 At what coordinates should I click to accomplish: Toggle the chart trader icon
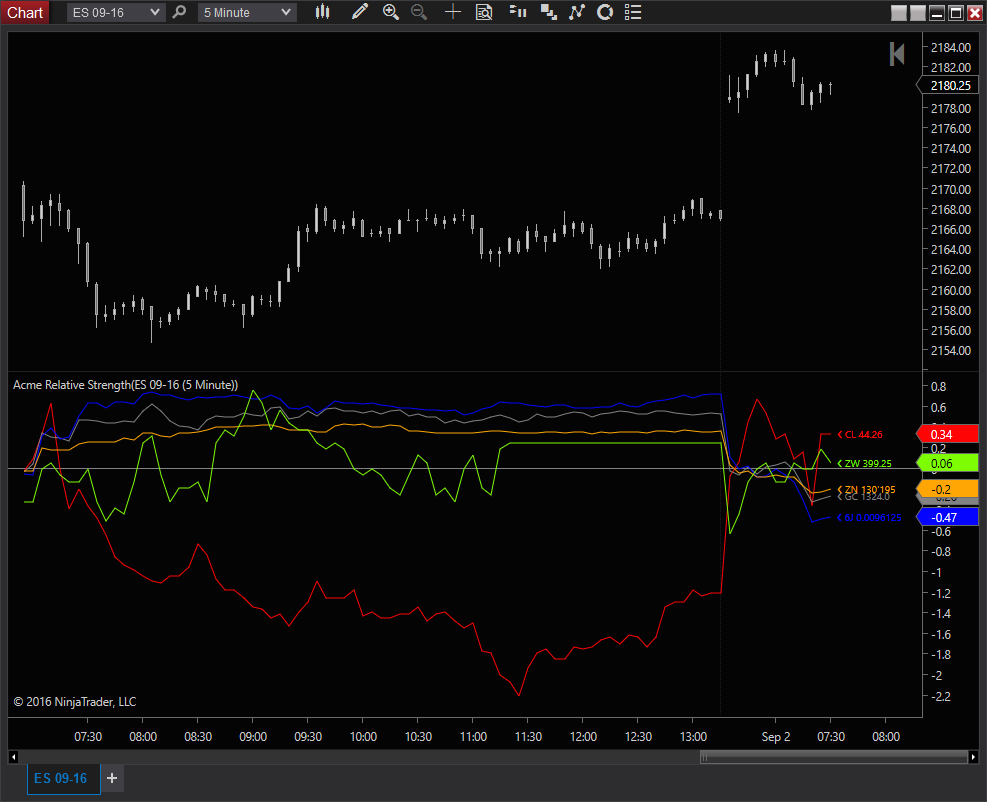pos(518,12)
